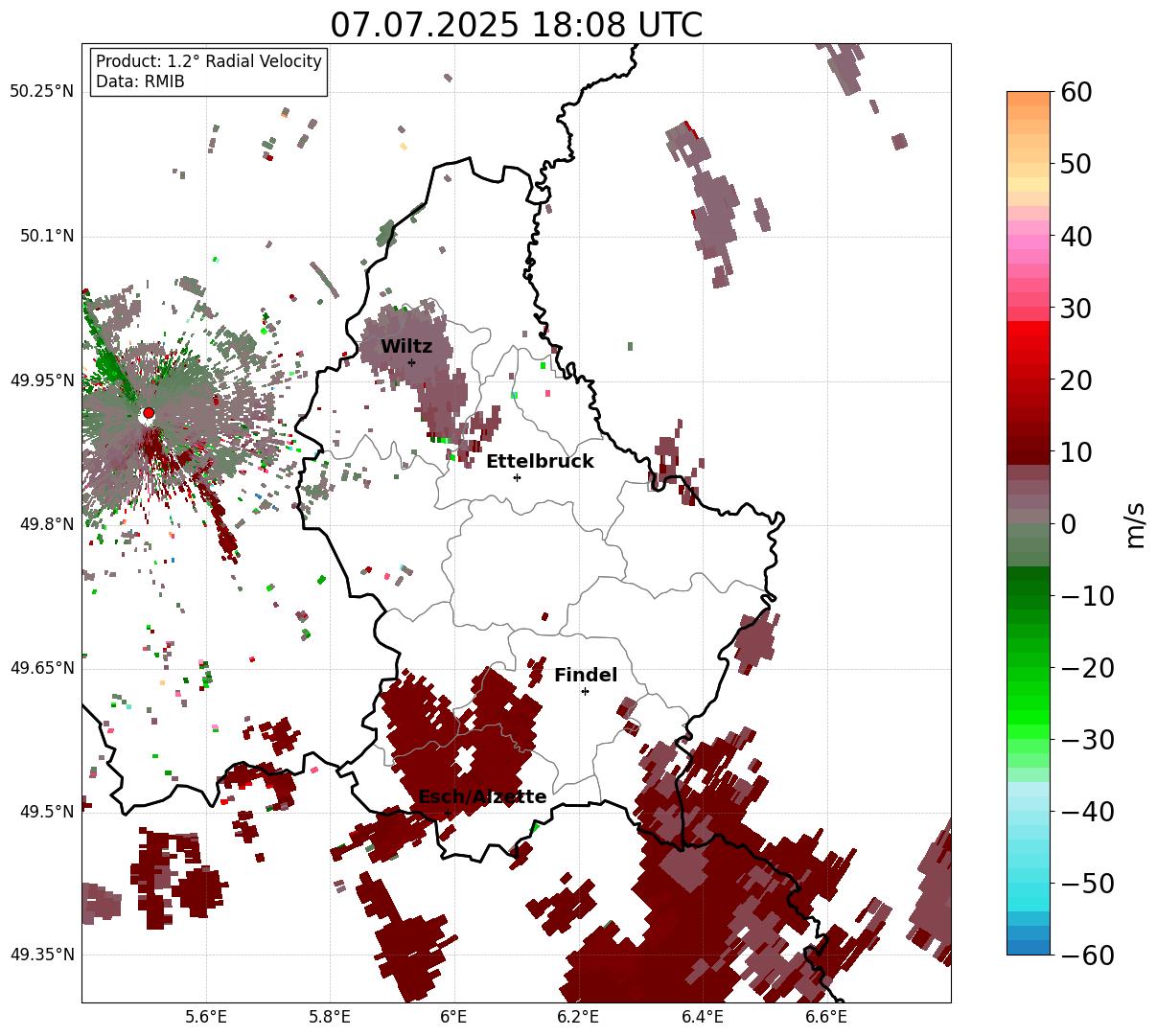Click the colorbar 10 tick label
This screenshot has height=1036, width=1157.
[x=1076, y=451]
